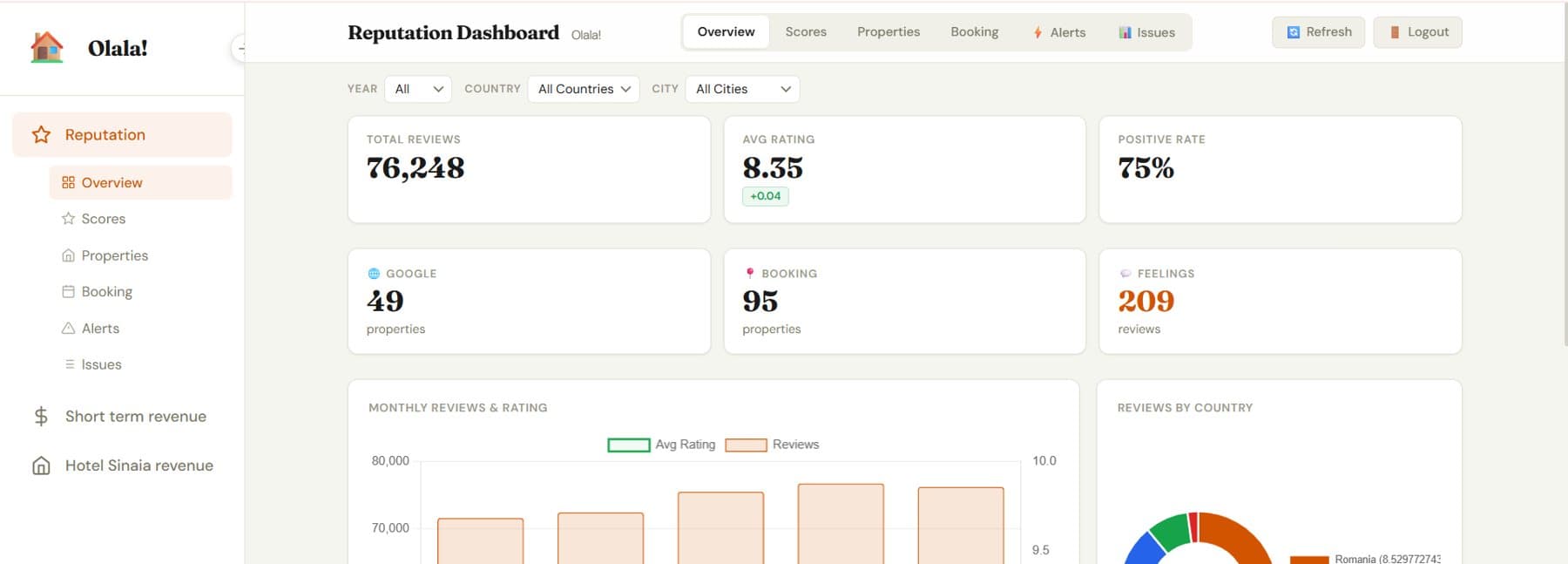Select Issues in sidebar

(x=140, y=364)
